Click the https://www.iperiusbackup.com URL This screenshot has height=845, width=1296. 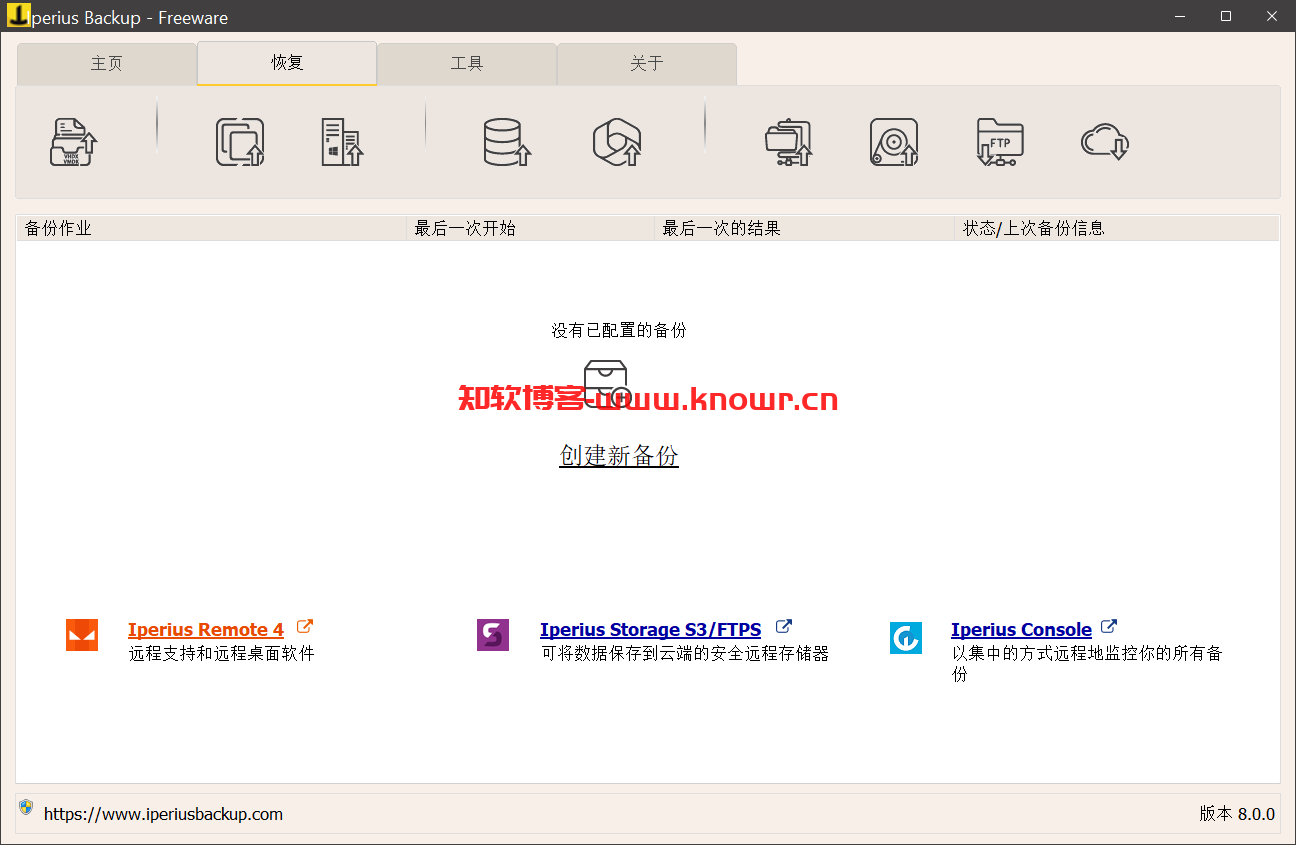click(163, 814)
